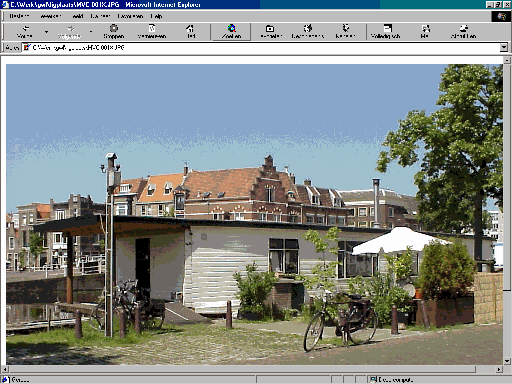
Task: Click the horizontal scrollbar right arrow
Action: pos(499,369)
